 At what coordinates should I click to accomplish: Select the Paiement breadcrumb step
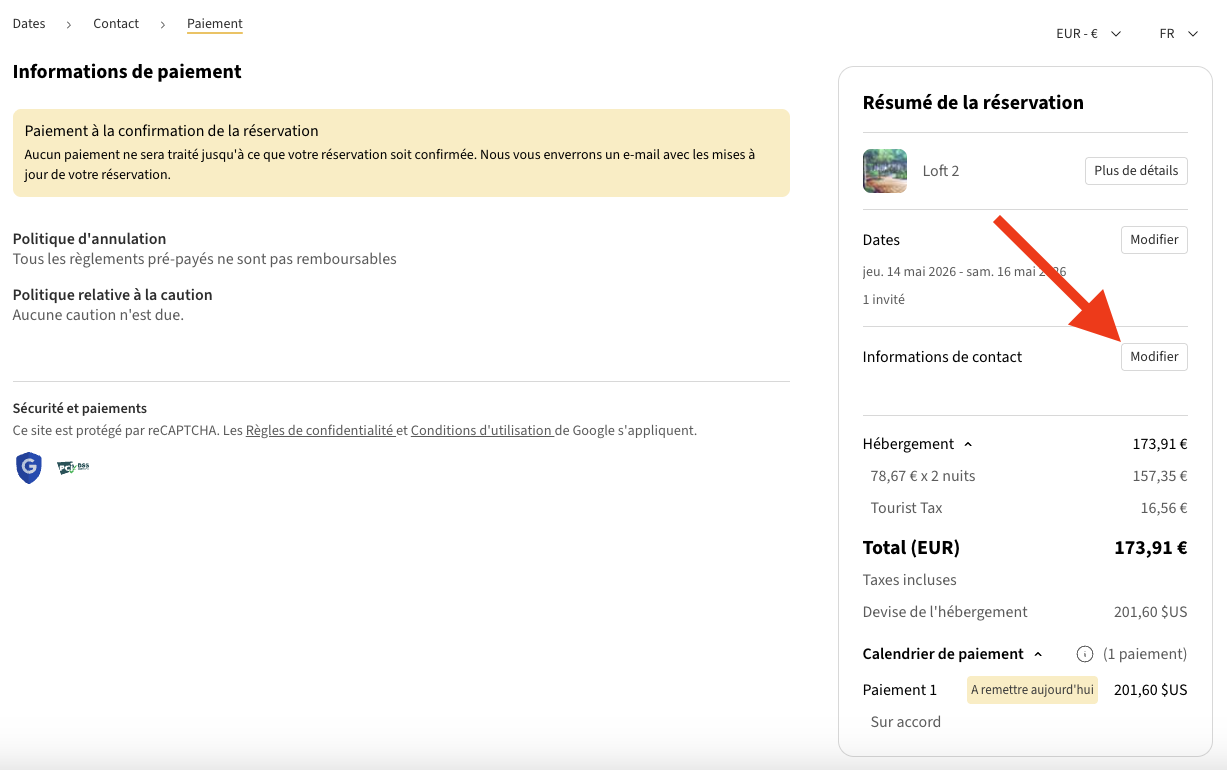pyautogui.click(x=215, y=23)
